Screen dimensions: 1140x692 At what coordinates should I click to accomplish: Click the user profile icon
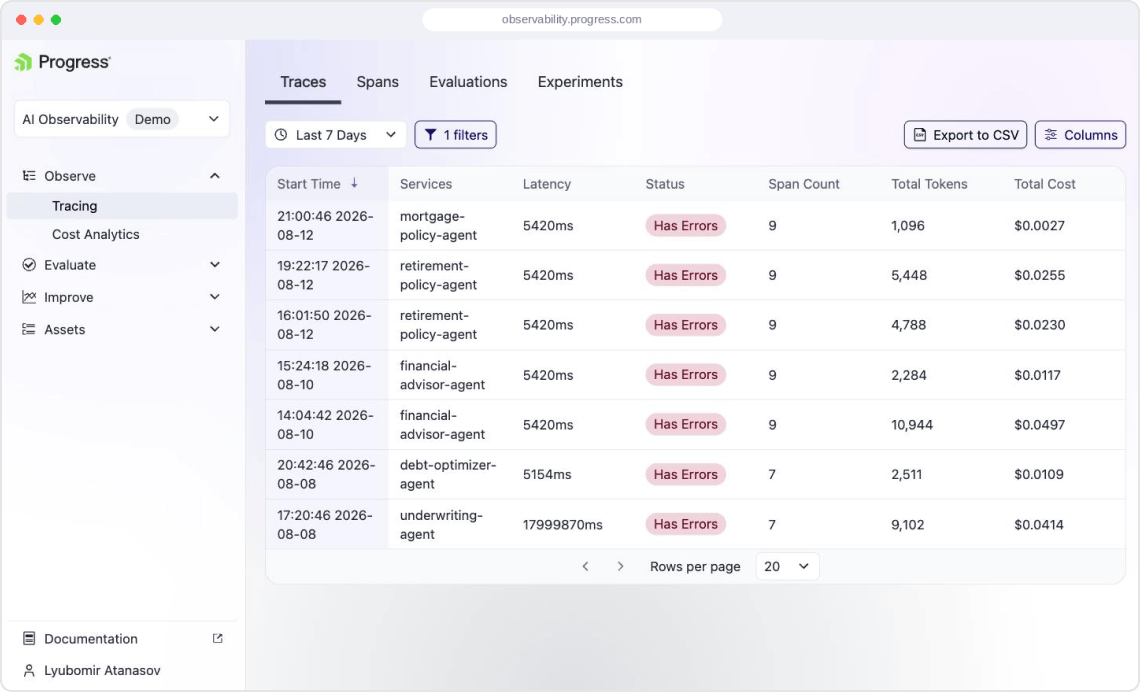(x=29, y=670)
